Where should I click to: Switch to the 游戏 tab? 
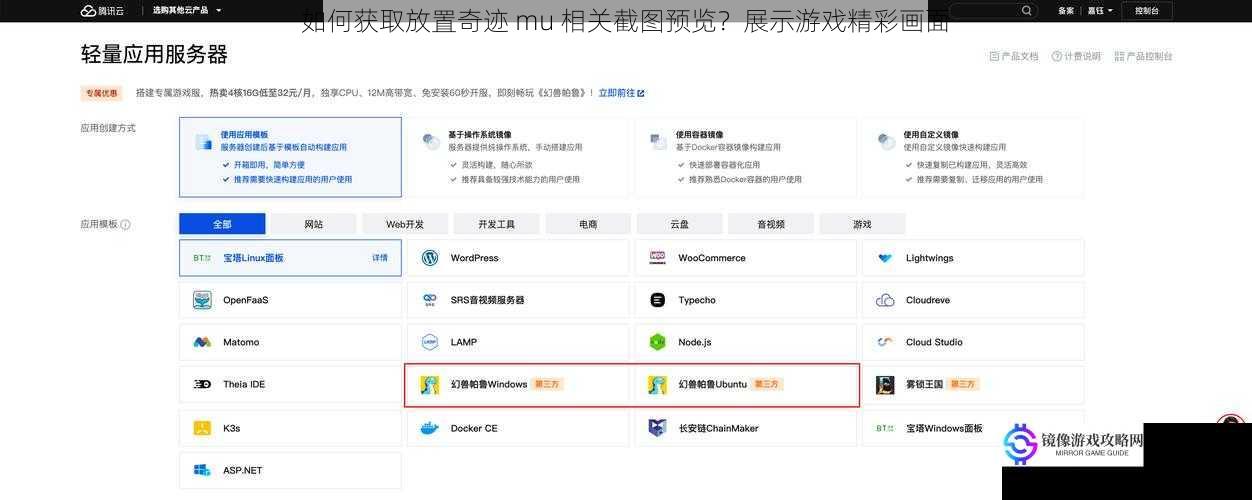862,224
